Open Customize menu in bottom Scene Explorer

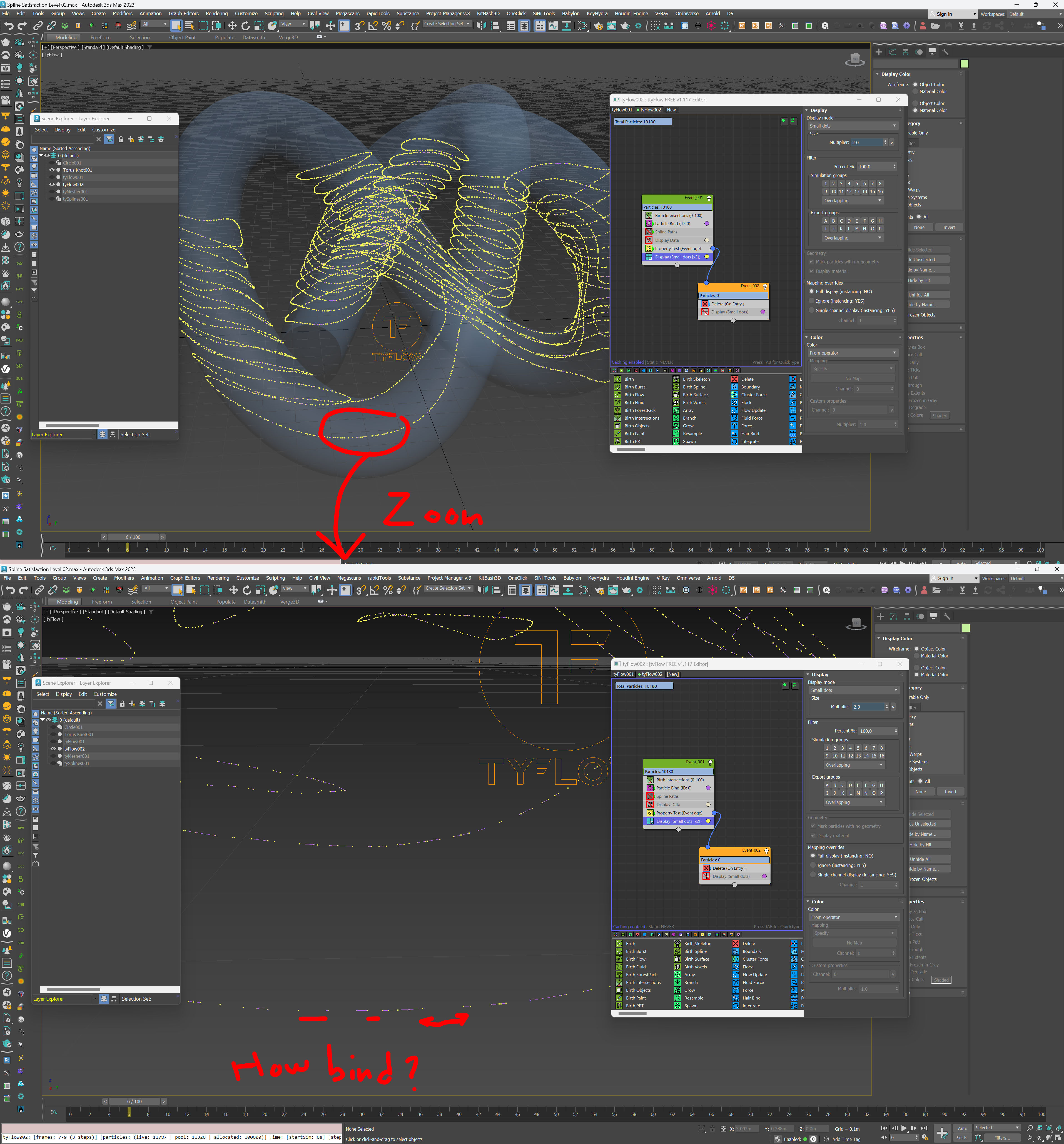(105, 694)
